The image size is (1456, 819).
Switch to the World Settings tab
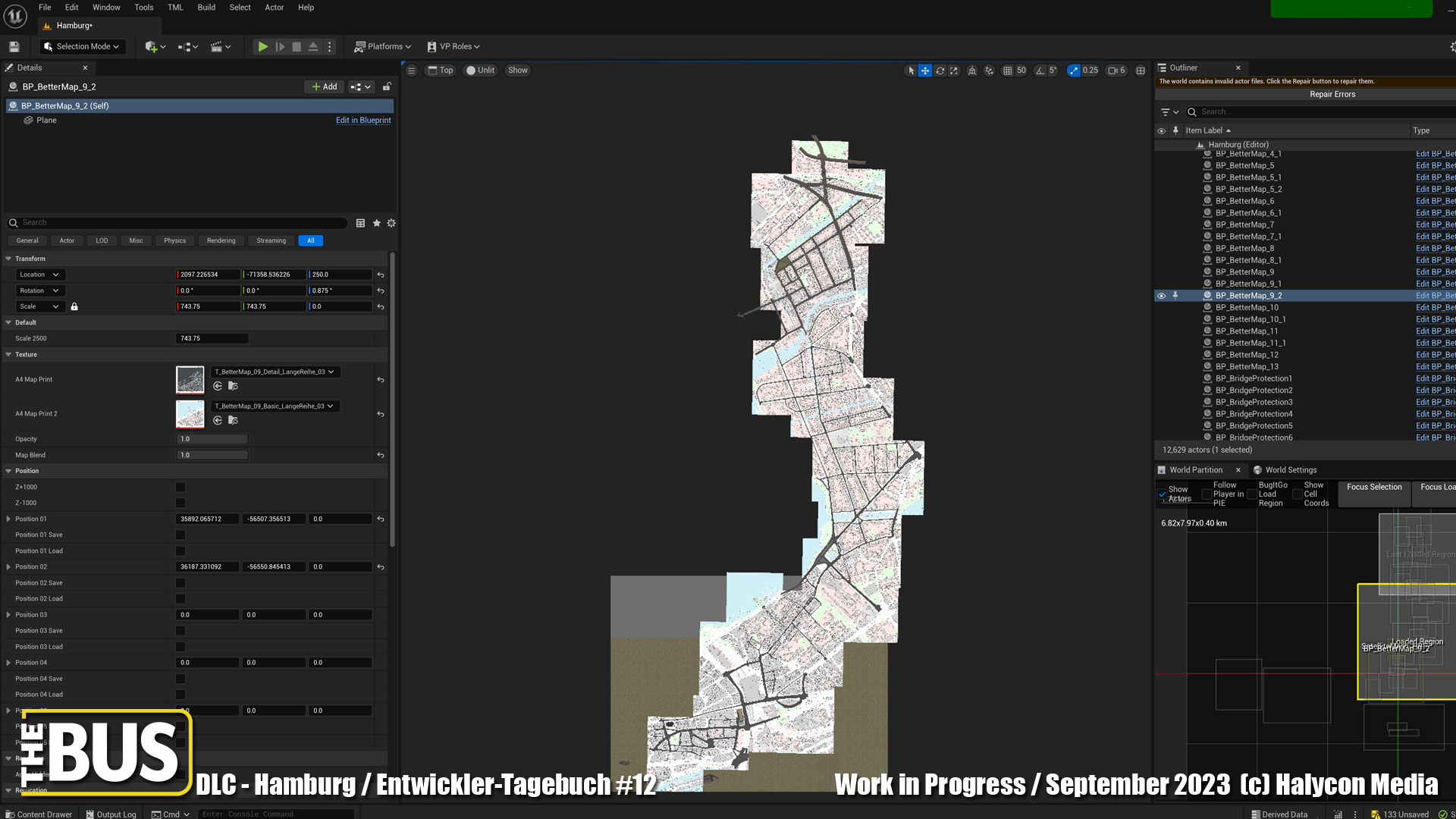pos(1290,470)
